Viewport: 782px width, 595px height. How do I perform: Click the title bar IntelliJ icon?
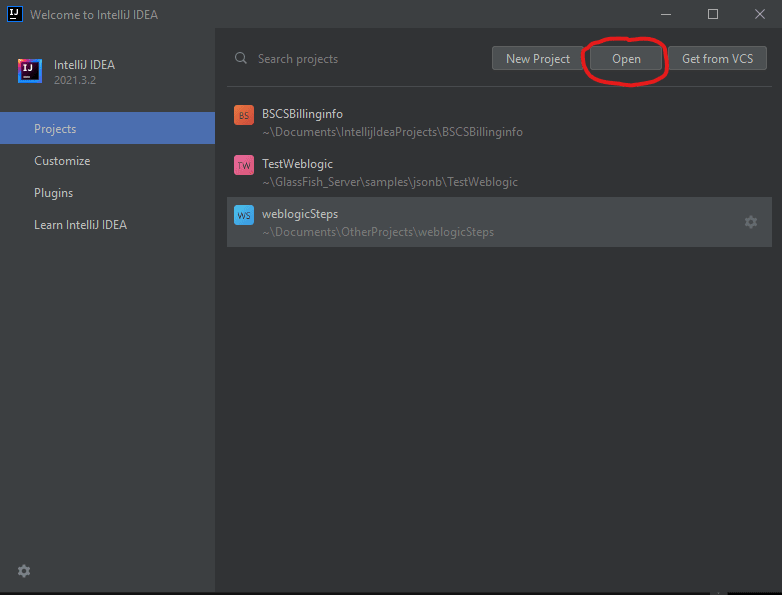point(15,14)
